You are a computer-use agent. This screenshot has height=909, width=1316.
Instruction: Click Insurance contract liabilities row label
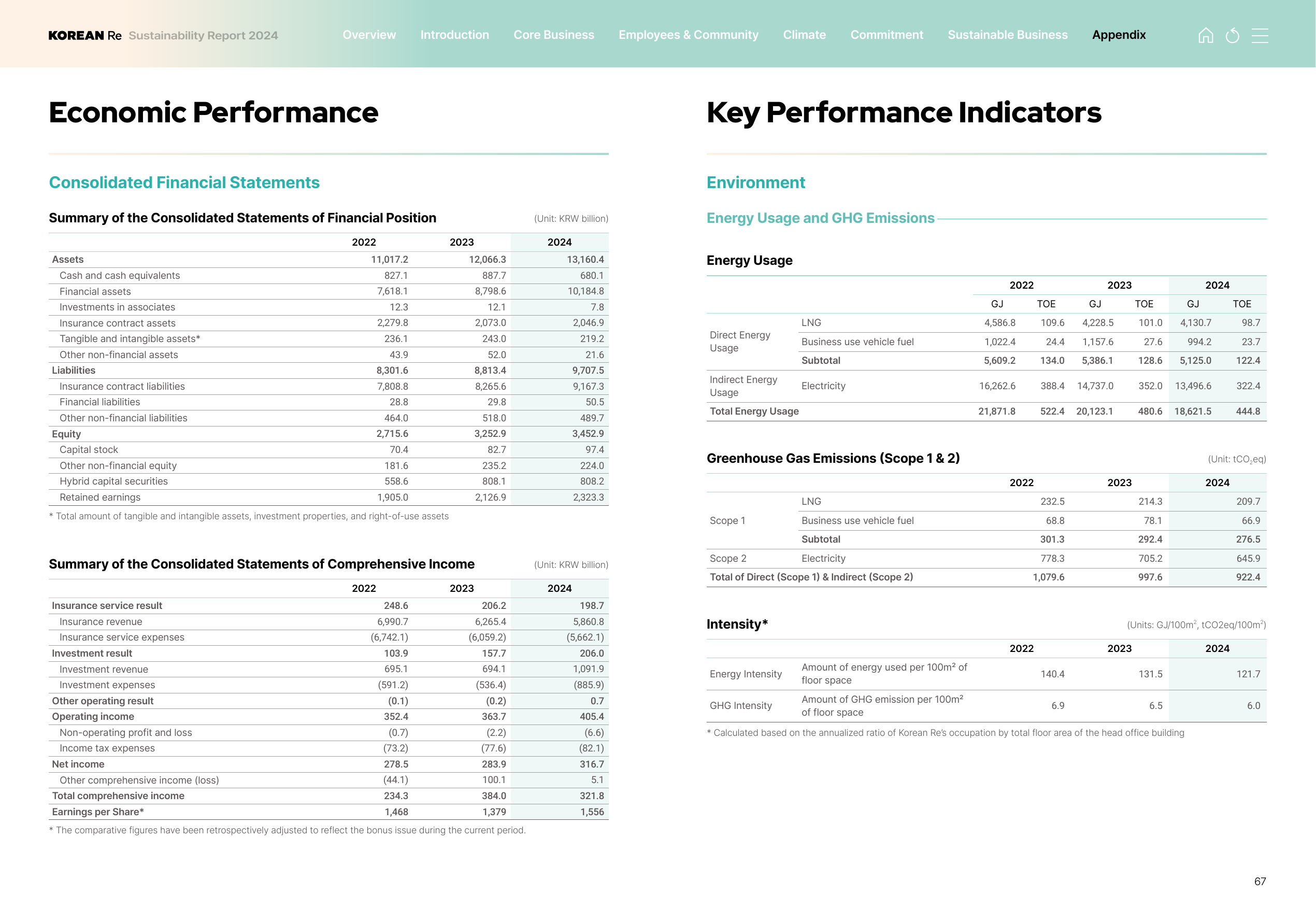122,386
